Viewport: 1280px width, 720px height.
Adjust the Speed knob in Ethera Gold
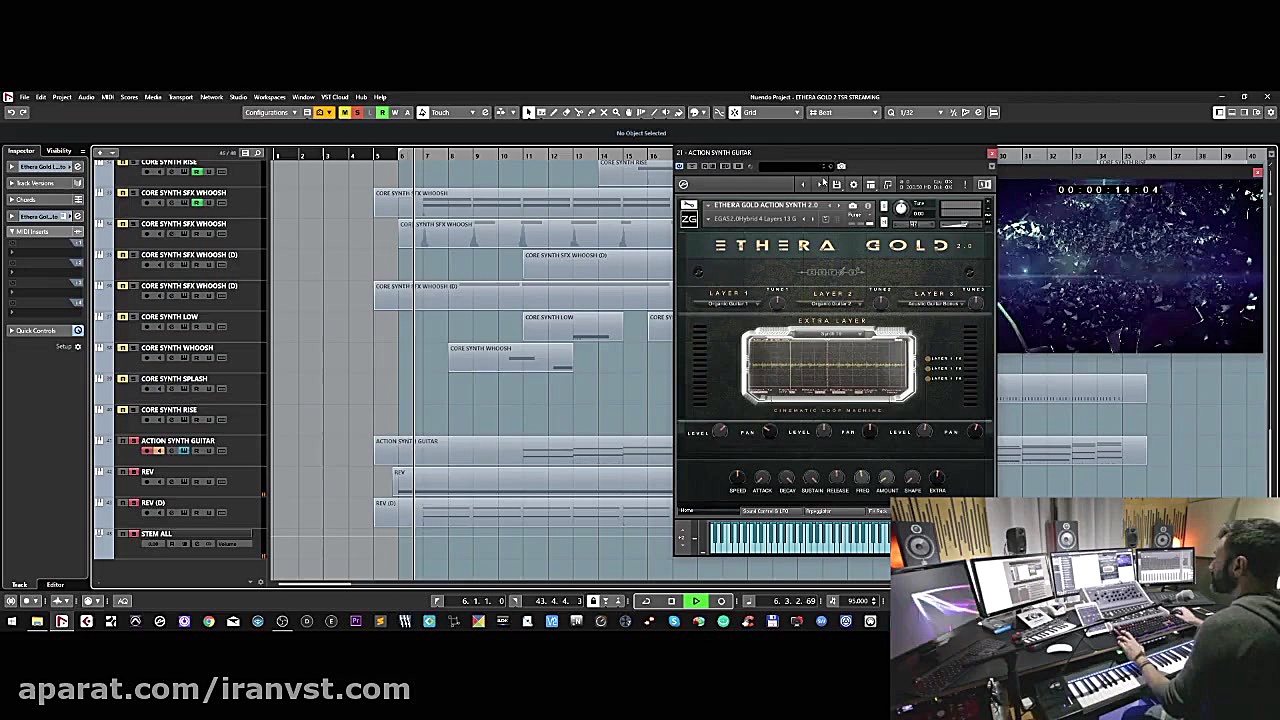pos(737,477)
